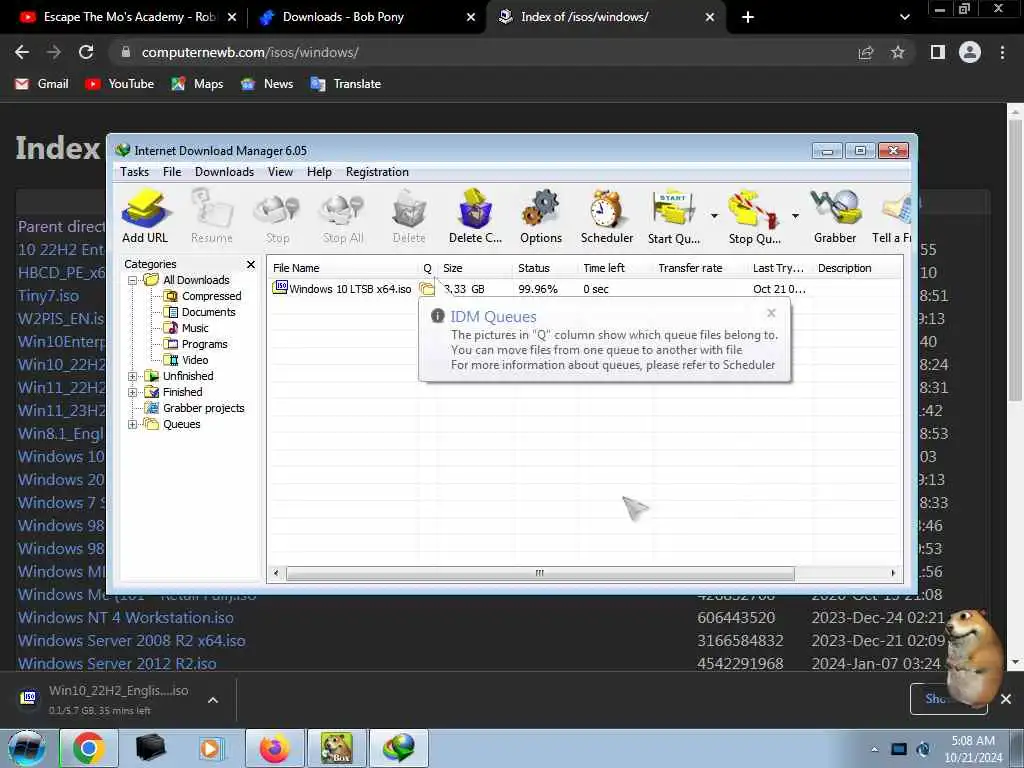1024x768 pixels.
Task: Click the Delete Completed toolbar icon
Action: (475, 216)
